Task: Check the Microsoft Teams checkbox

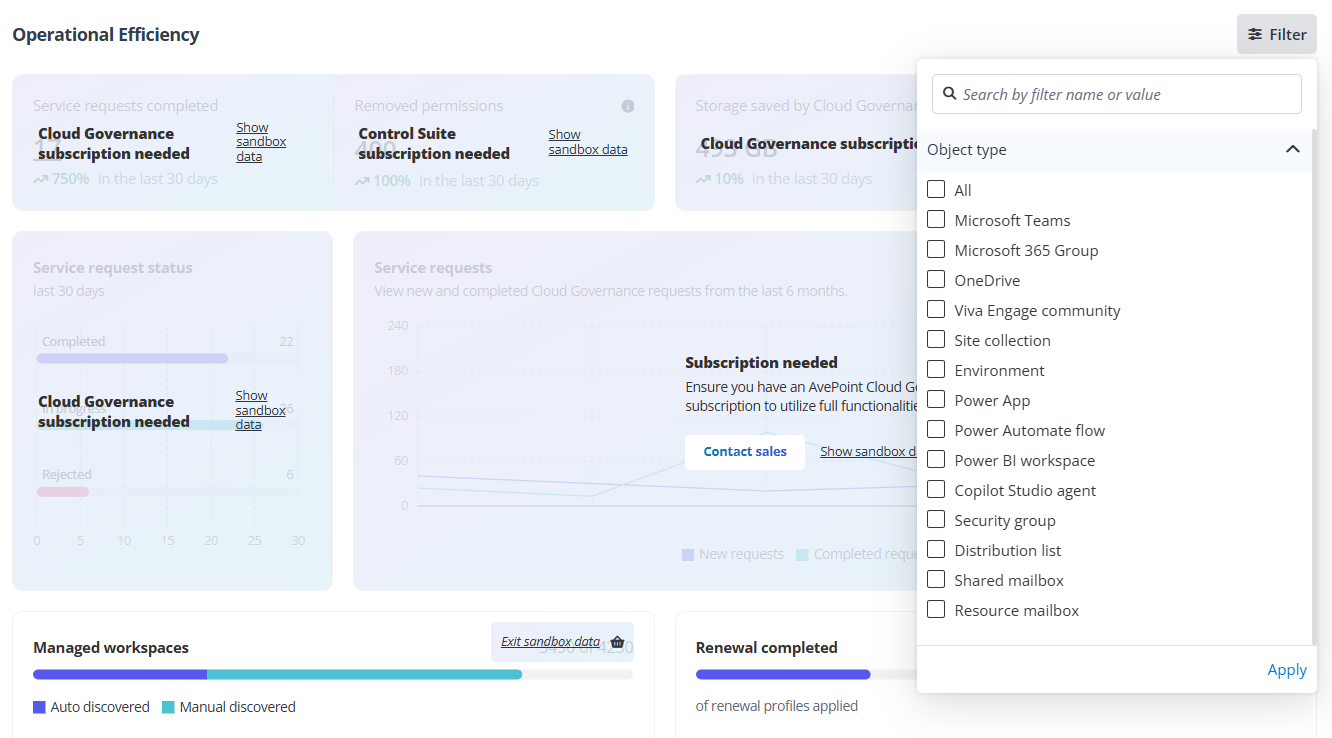Action: point(936,219)
